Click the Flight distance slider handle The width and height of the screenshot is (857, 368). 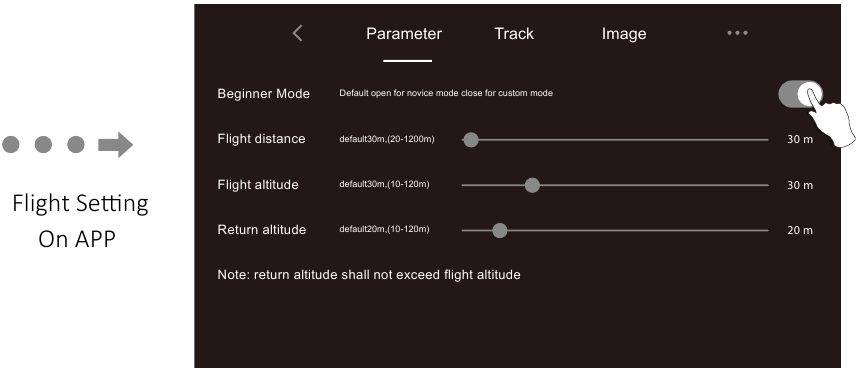(471, 140)
